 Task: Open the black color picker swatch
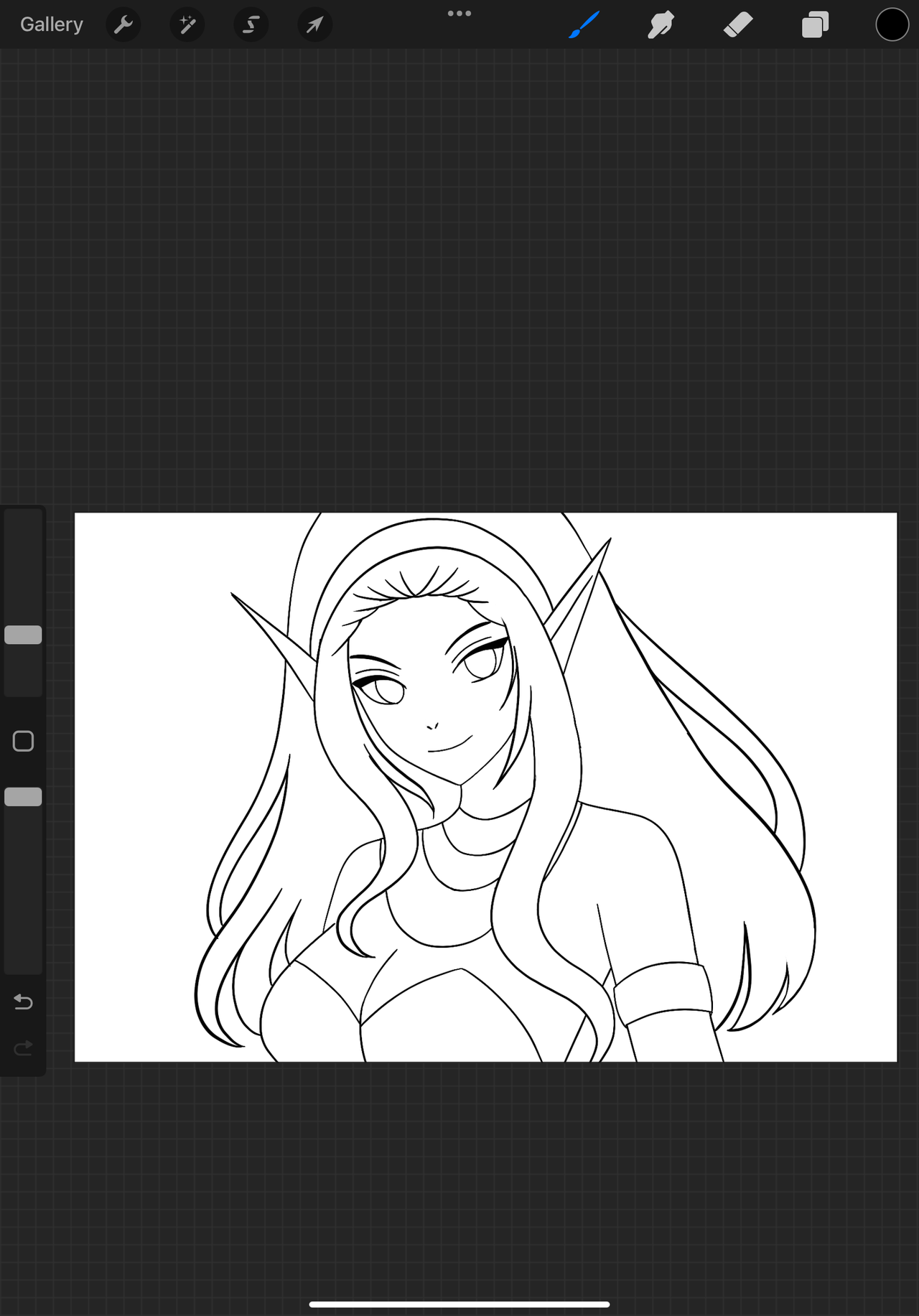click(x=892, y=24)
